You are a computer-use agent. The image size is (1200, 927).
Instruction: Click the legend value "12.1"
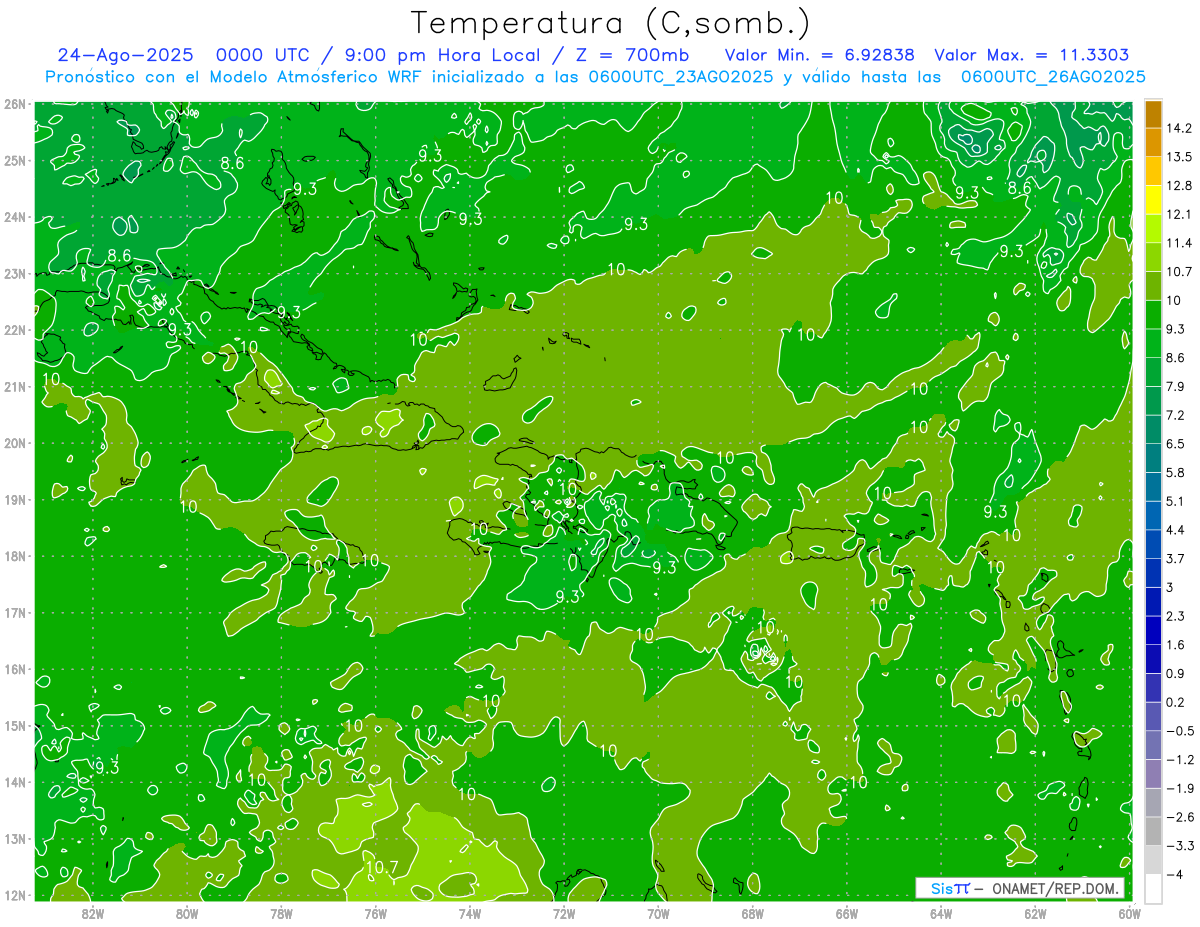pyautogui.click(x=1179, y=214)
